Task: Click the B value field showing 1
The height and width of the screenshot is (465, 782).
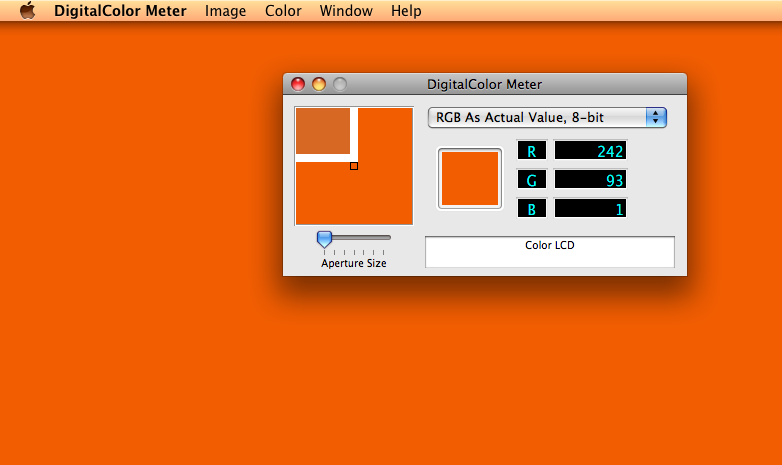Action: (590, 209)
